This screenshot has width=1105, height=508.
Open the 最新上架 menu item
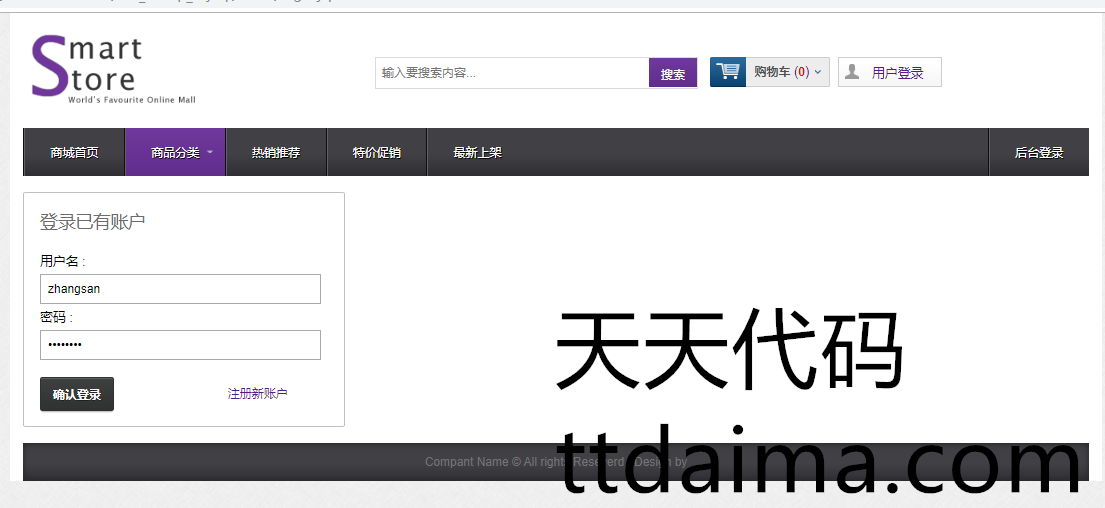[477, 153]
